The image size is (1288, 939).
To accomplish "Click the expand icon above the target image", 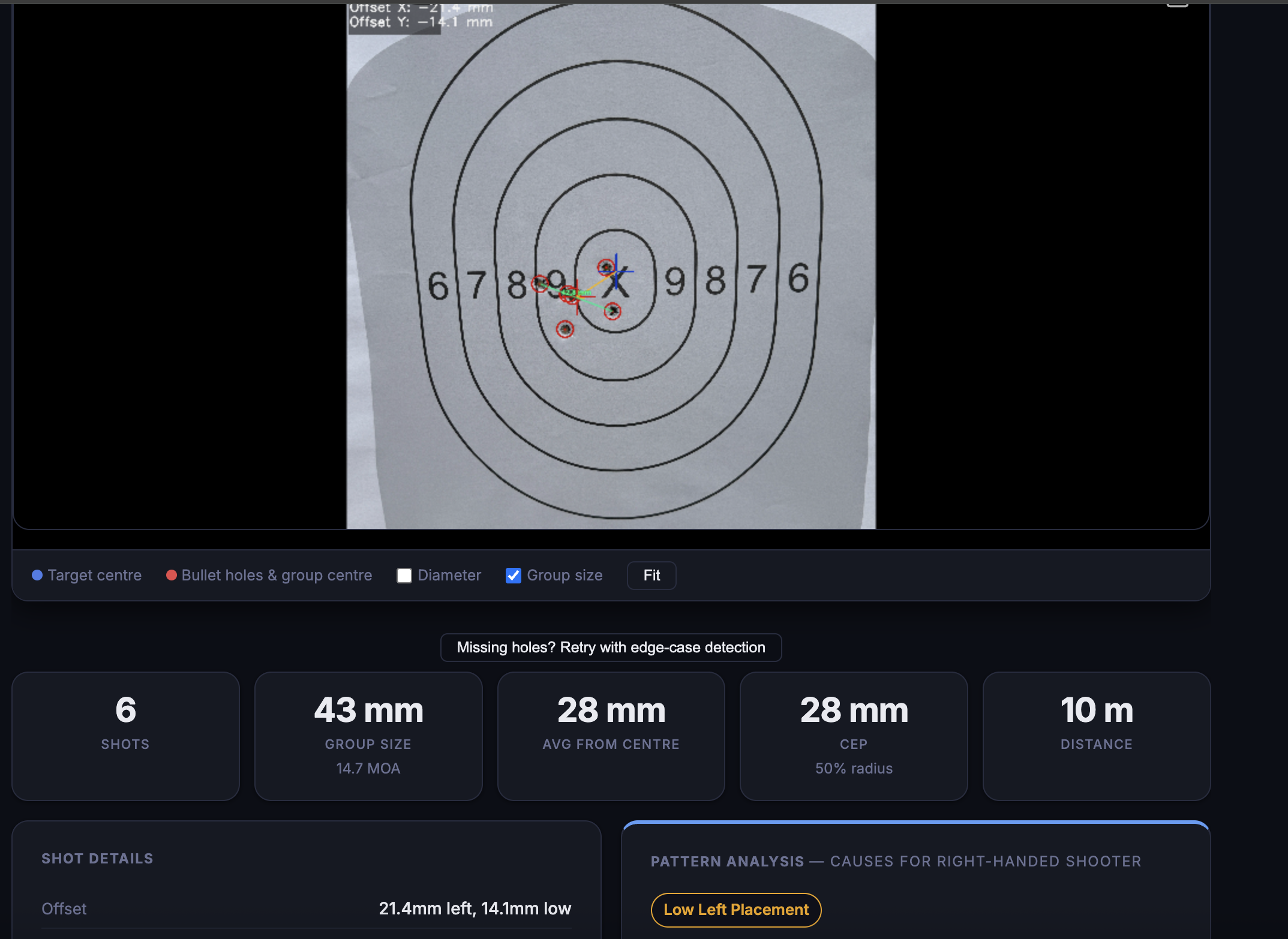I will pyautogui.click(x=1179, y=5).
